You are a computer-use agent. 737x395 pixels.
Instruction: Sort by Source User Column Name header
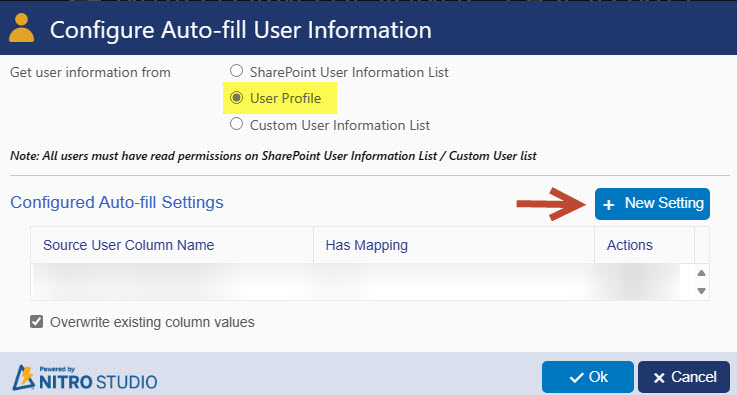pos(128,245)
